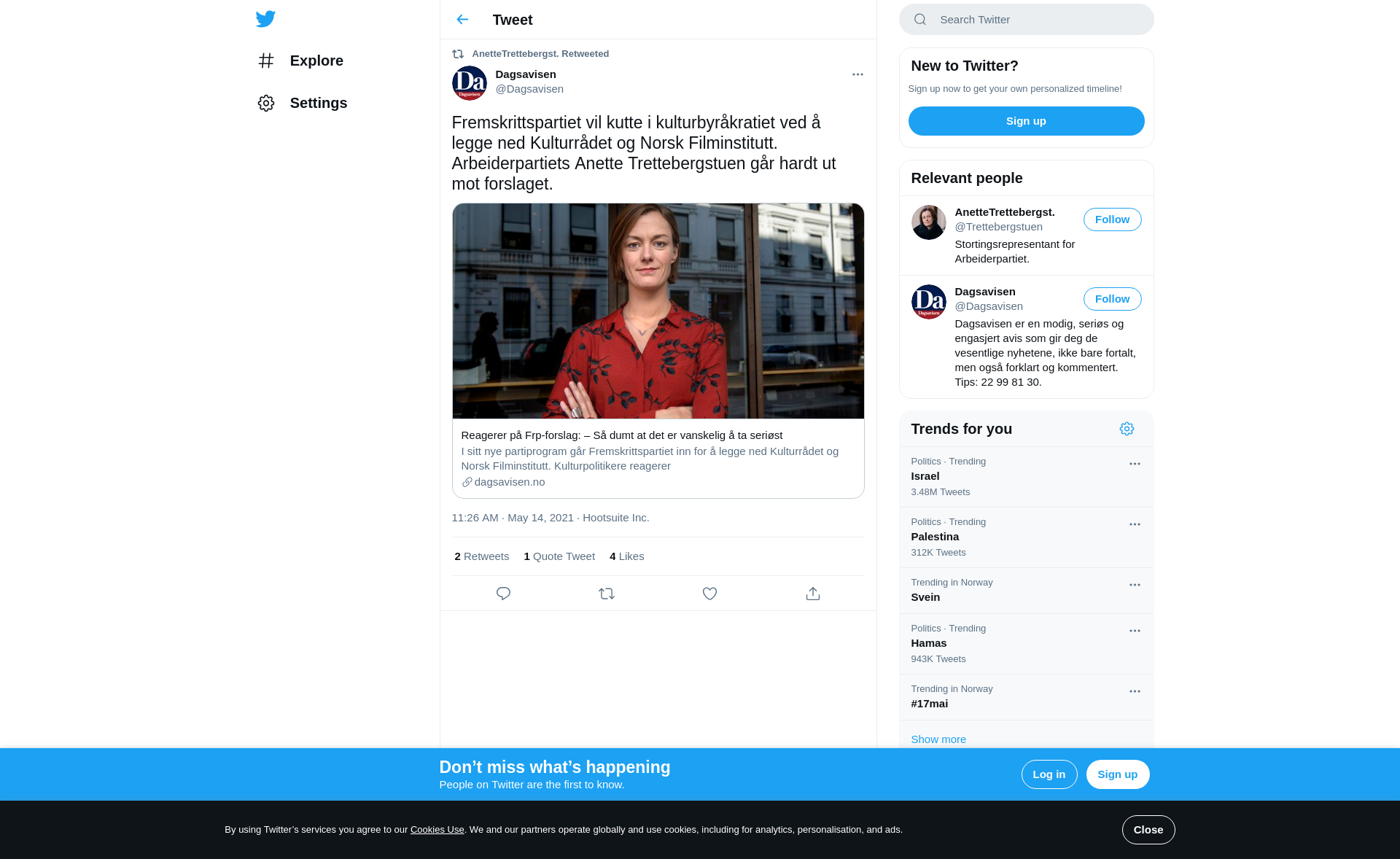Open more options for the Hamas trend
Viewport: 1400px width, 859px height.
(1135, 631)
